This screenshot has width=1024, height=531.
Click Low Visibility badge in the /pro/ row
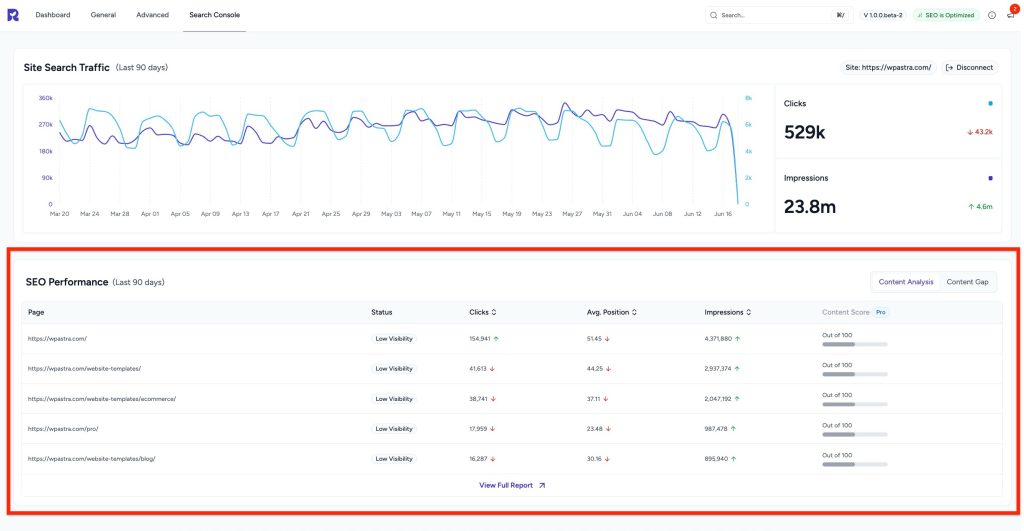[394, 429]
